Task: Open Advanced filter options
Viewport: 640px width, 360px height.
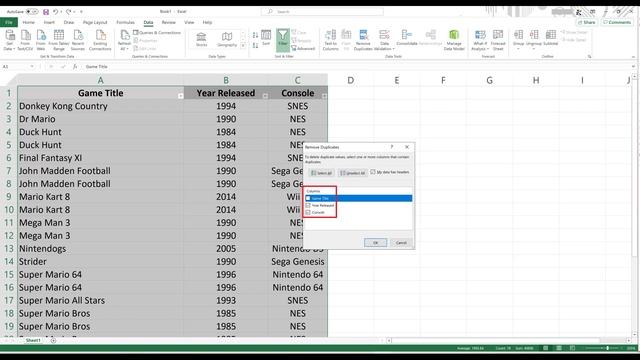Action: click(x=303, y=48)
